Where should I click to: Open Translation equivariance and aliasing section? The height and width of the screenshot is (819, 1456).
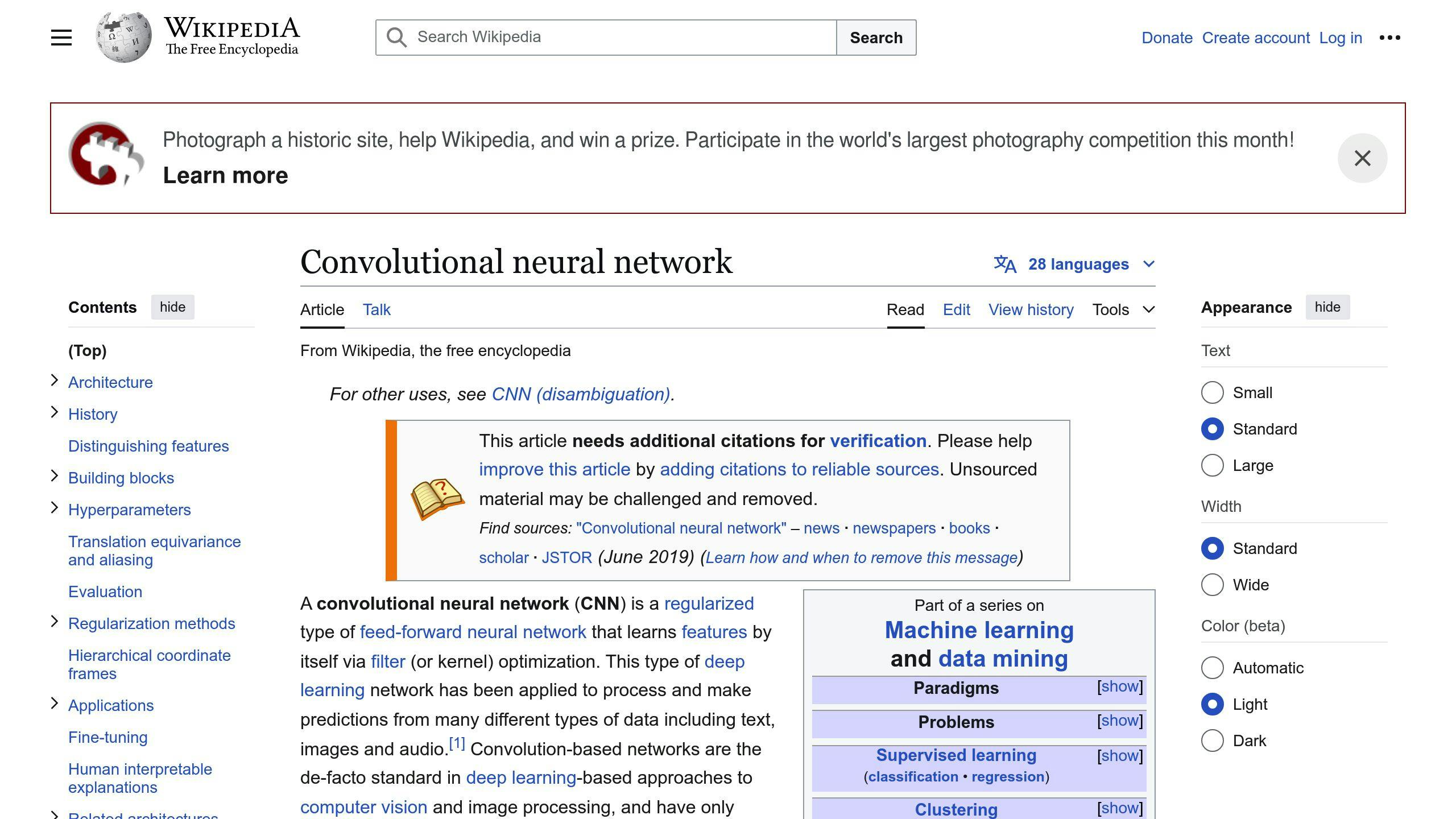[x=155, y=551]
